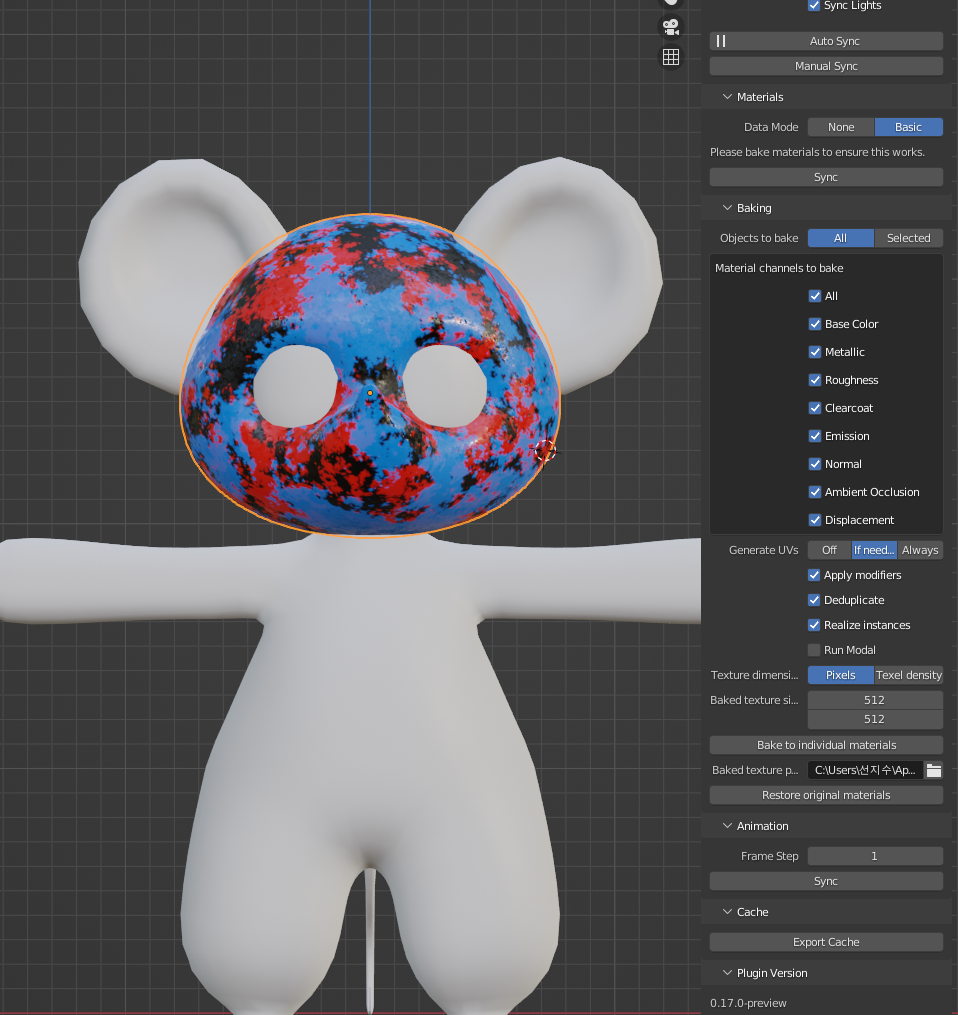Toggle camera view icon in viewport
Image resolution: width=958 pixels, height=1015 pixels.
671,27
